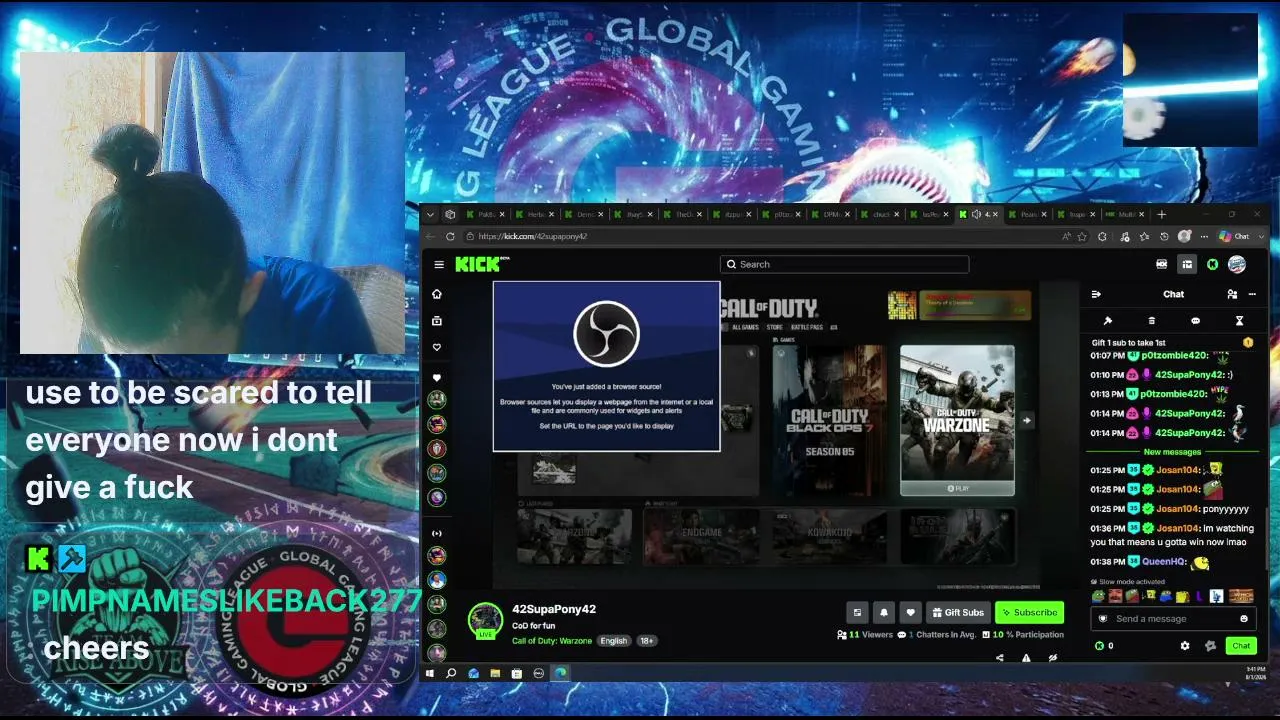Click QueenHQ username in chat
The width and height of the screenshot is (1280, 720).
click(x=1164, y=562)
